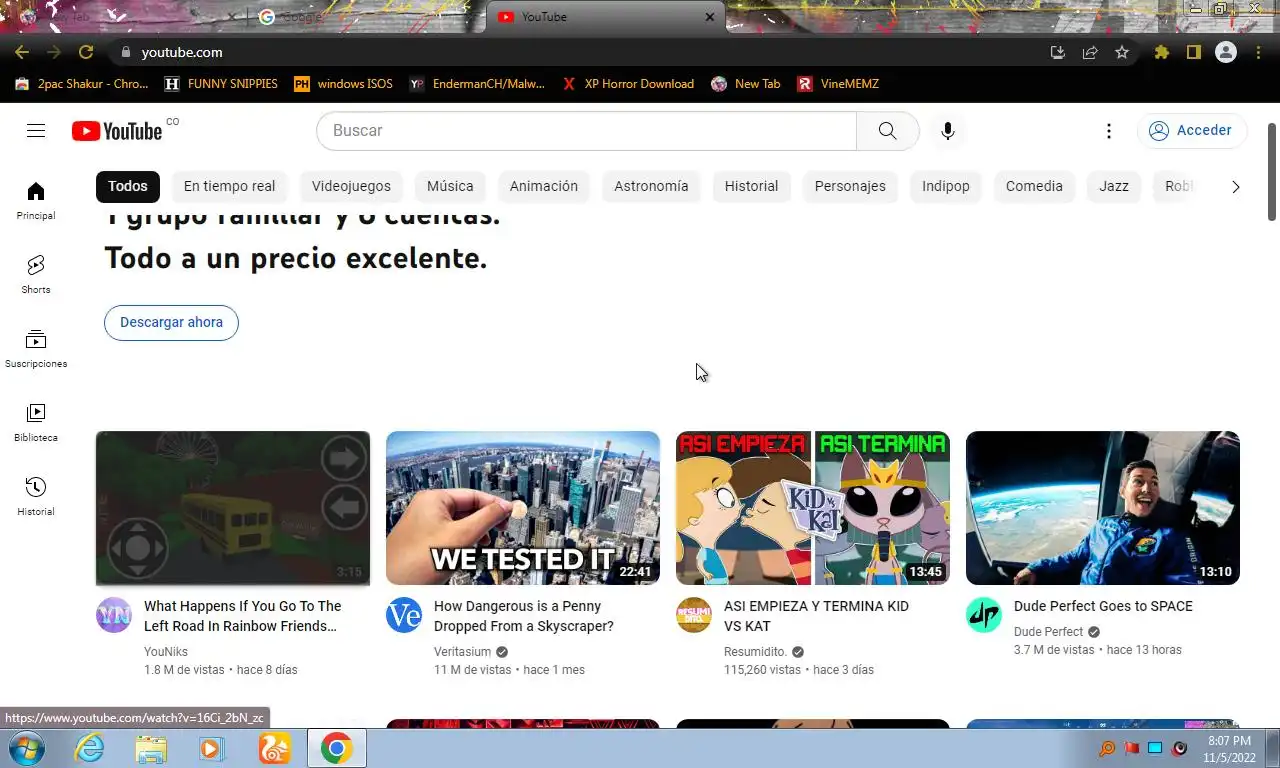Click in the Buscar search field
Screen dimensions: 1280x768
coord(587,131)
